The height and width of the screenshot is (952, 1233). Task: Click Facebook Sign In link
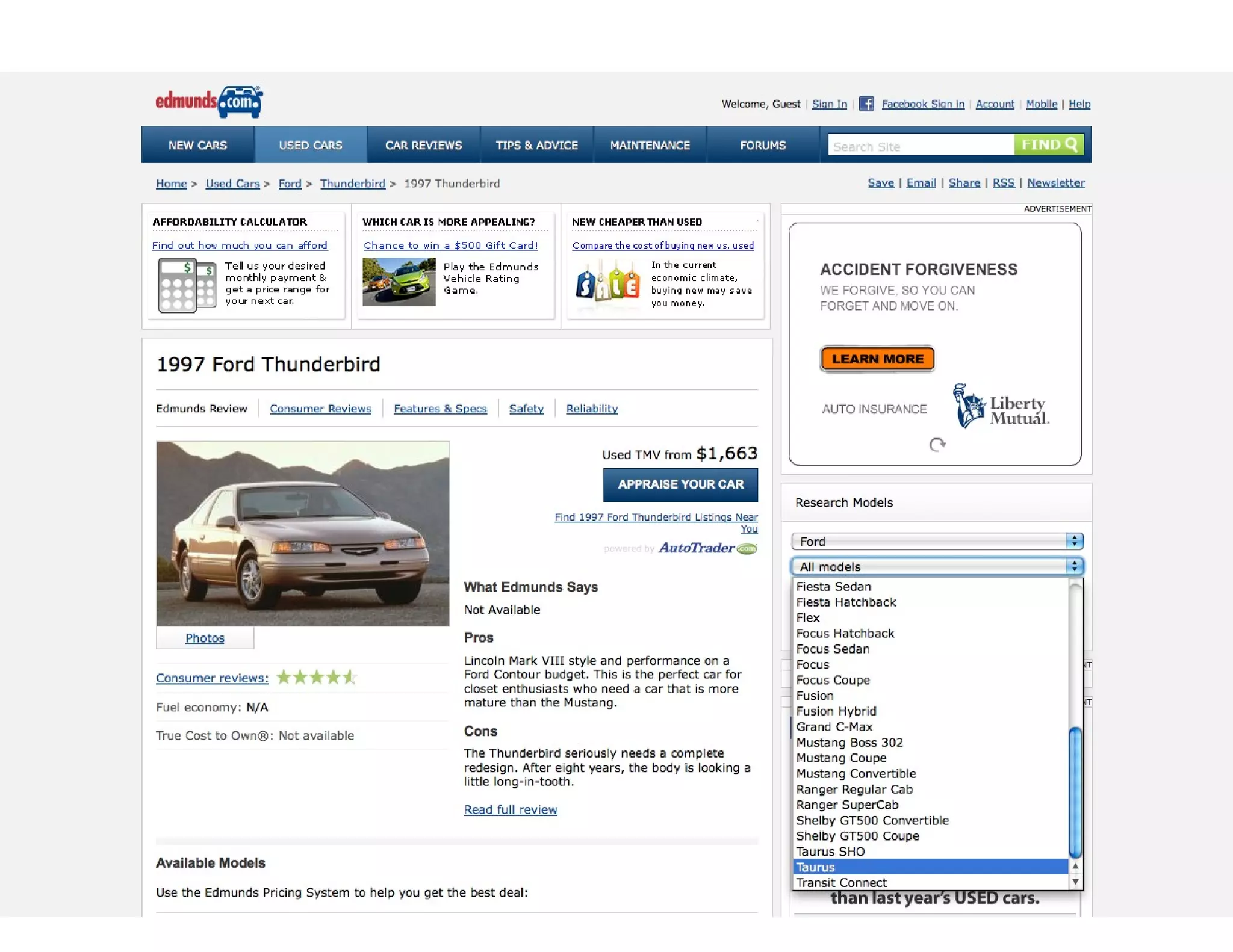(x=923, y=104)
